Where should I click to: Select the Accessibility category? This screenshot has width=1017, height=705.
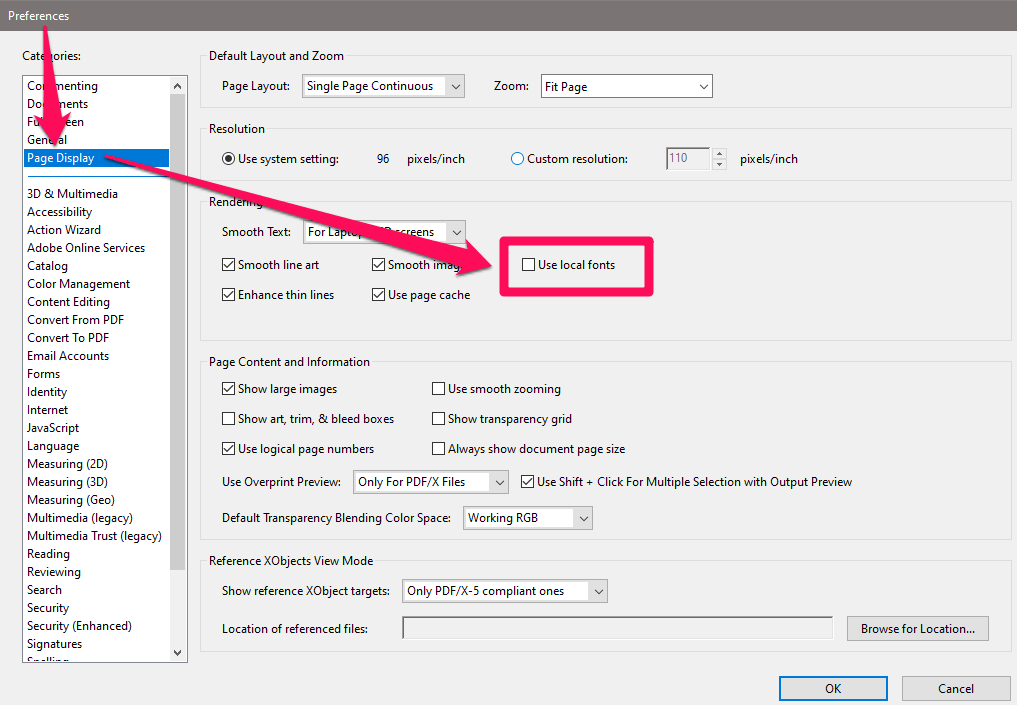tap(60, 211)
